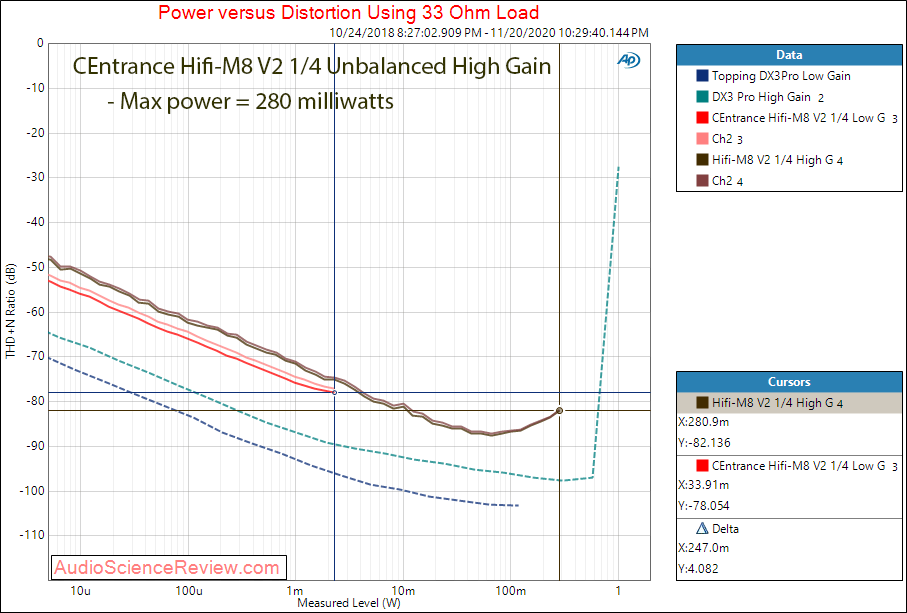Click 'CEntrance Hifi-M8 V2 1/4 Low G' in Data
Image resolution: width=907 pixels, height=613 pixels.
[x=805, y=118]
